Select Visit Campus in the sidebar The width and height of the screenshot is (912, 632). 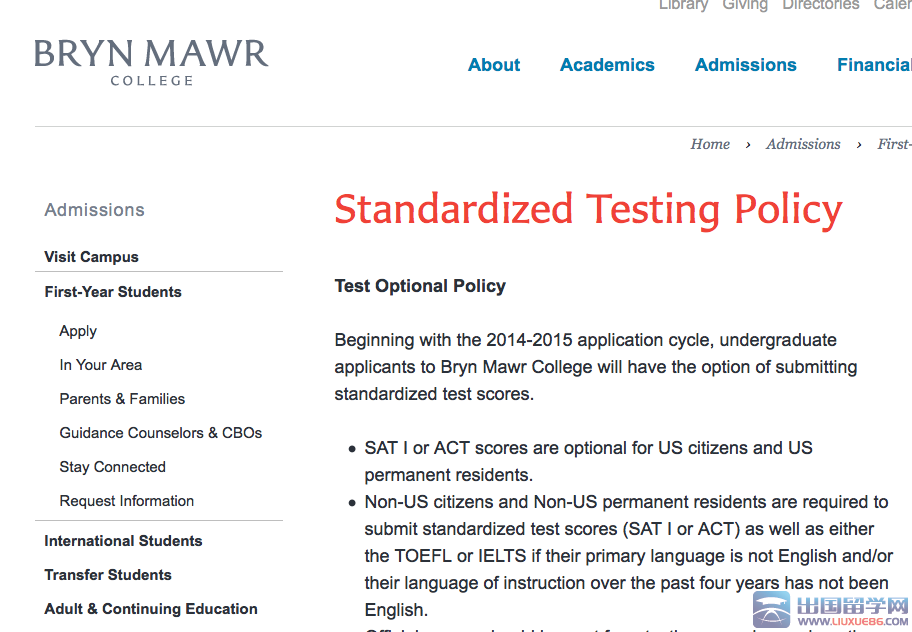click(91, 257)
